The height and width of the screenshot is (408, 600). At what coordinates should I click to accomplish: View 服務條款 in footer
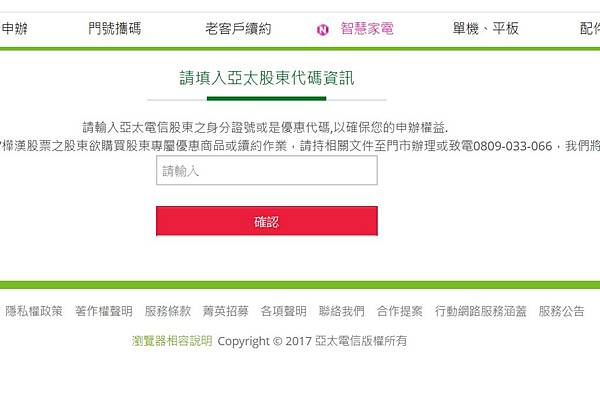[168, 311]
